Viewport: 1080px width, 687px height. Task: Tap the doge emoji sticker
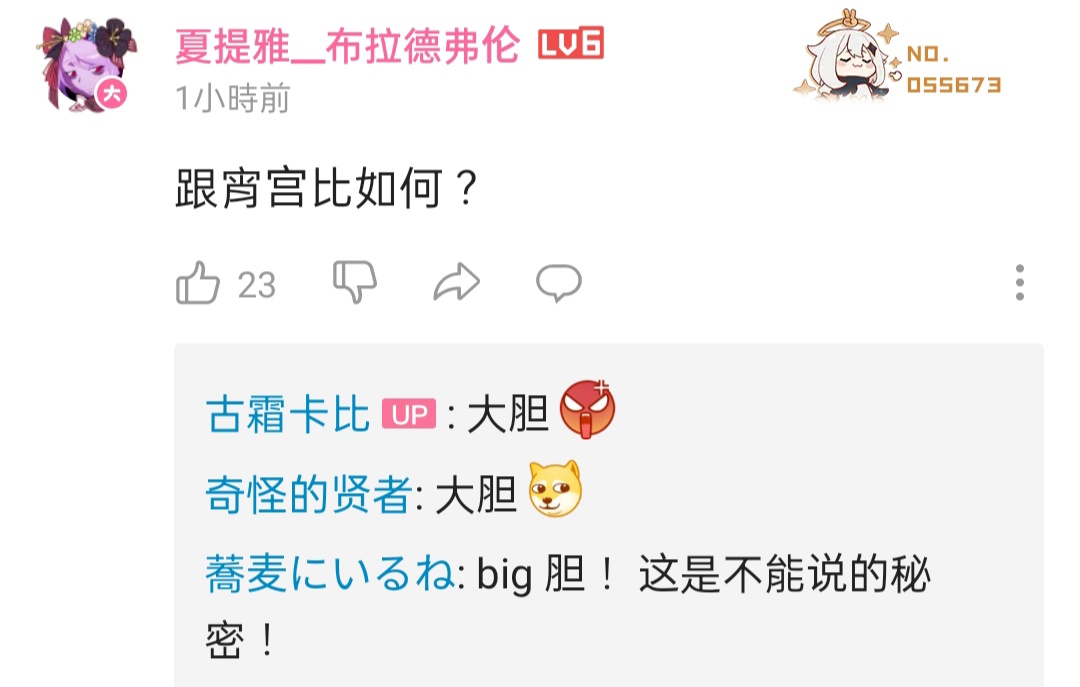coord(554,489)
